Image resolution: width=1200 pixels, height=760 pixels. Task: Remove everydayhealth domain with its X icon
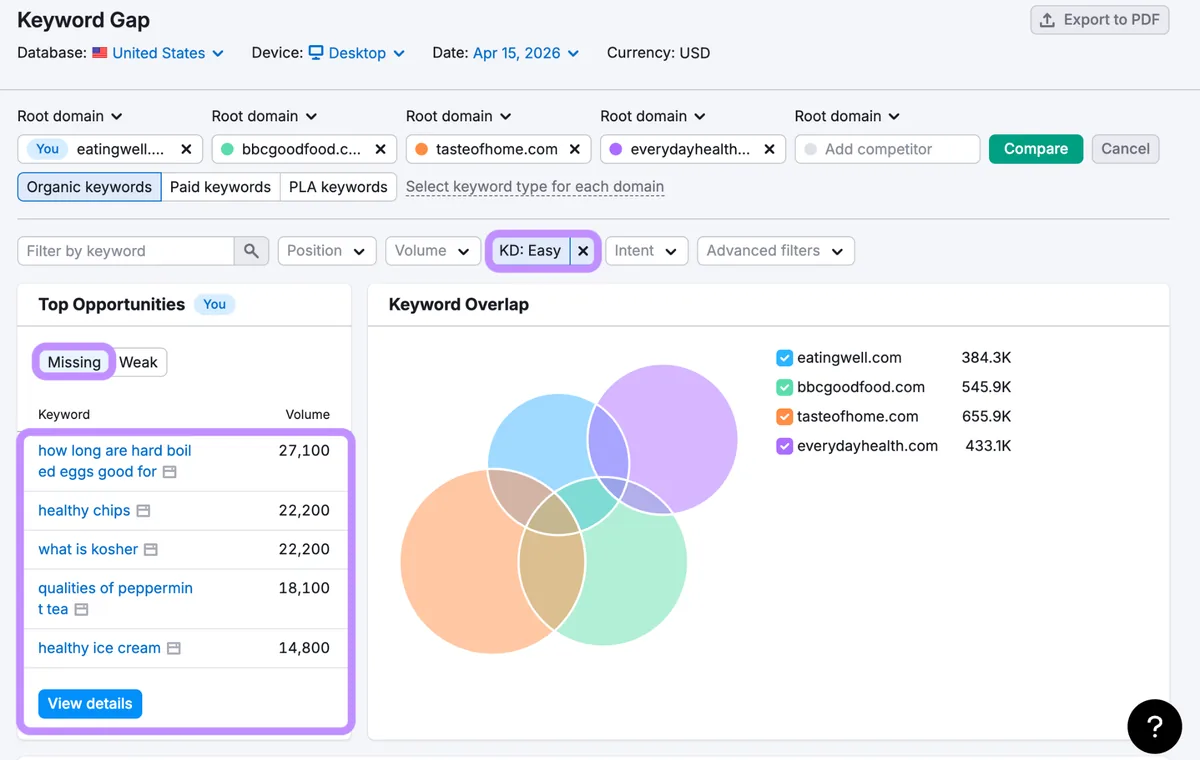point(769,149)
